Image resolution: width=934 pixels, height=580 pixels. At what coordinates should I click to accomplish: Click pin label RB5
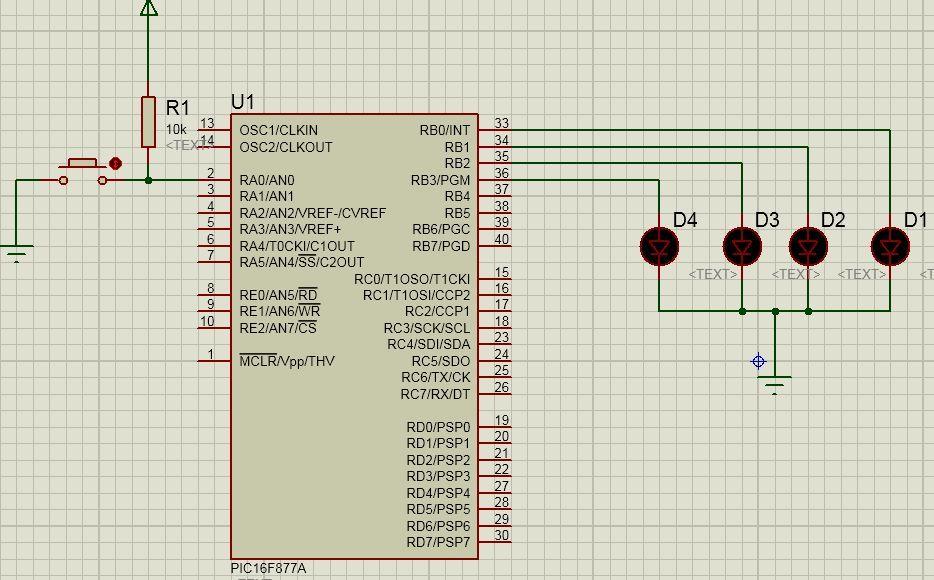pyautogui.click(x=457, y=213)
